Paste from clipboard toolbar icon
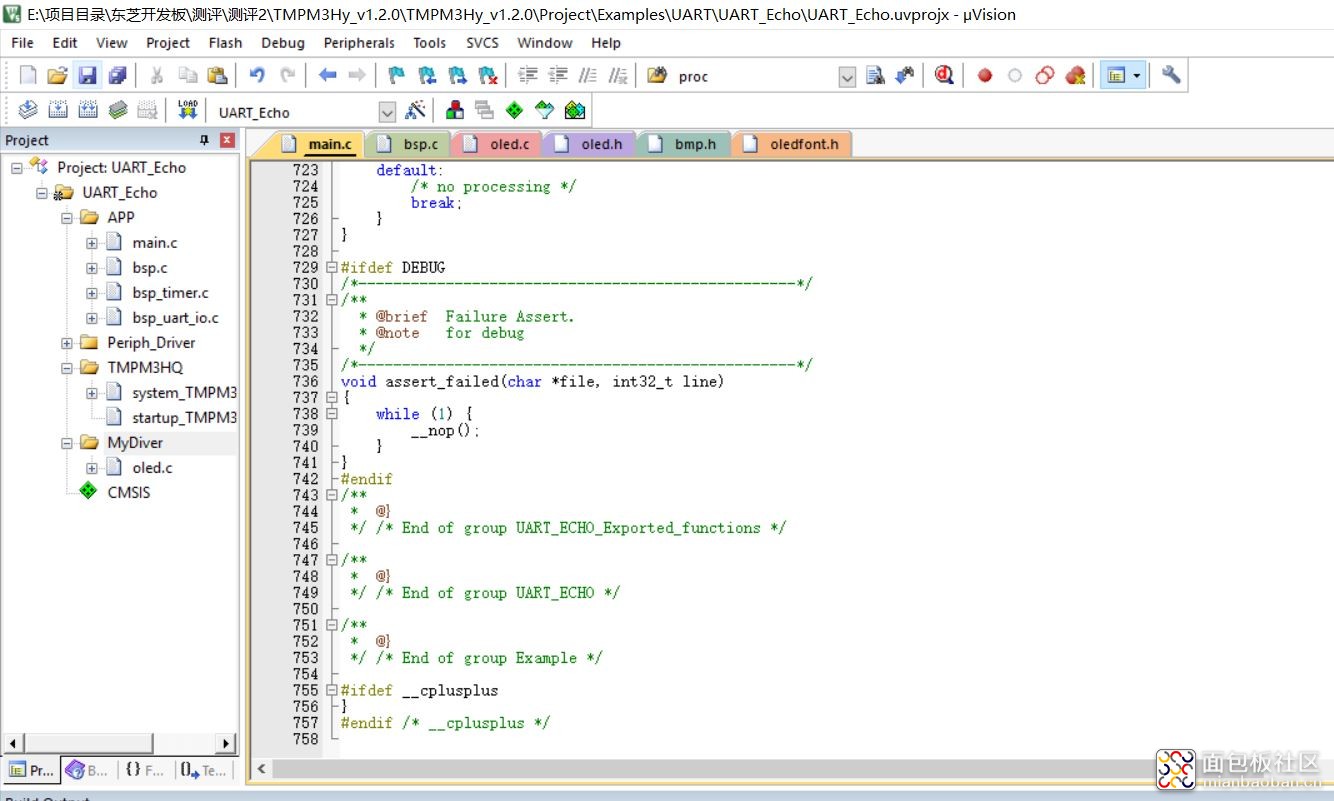This screenshot has height=801, width=1334. [x=217, y=76]
